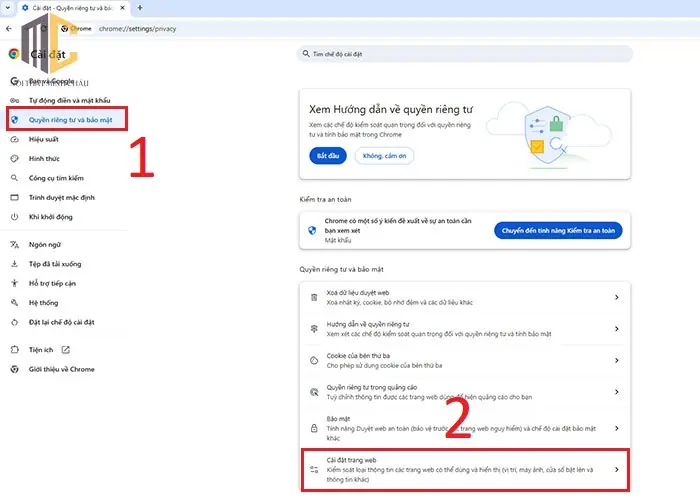Open Cài đặt trang web row
This screenshot has height=500, width=700.
click(465, 470)
